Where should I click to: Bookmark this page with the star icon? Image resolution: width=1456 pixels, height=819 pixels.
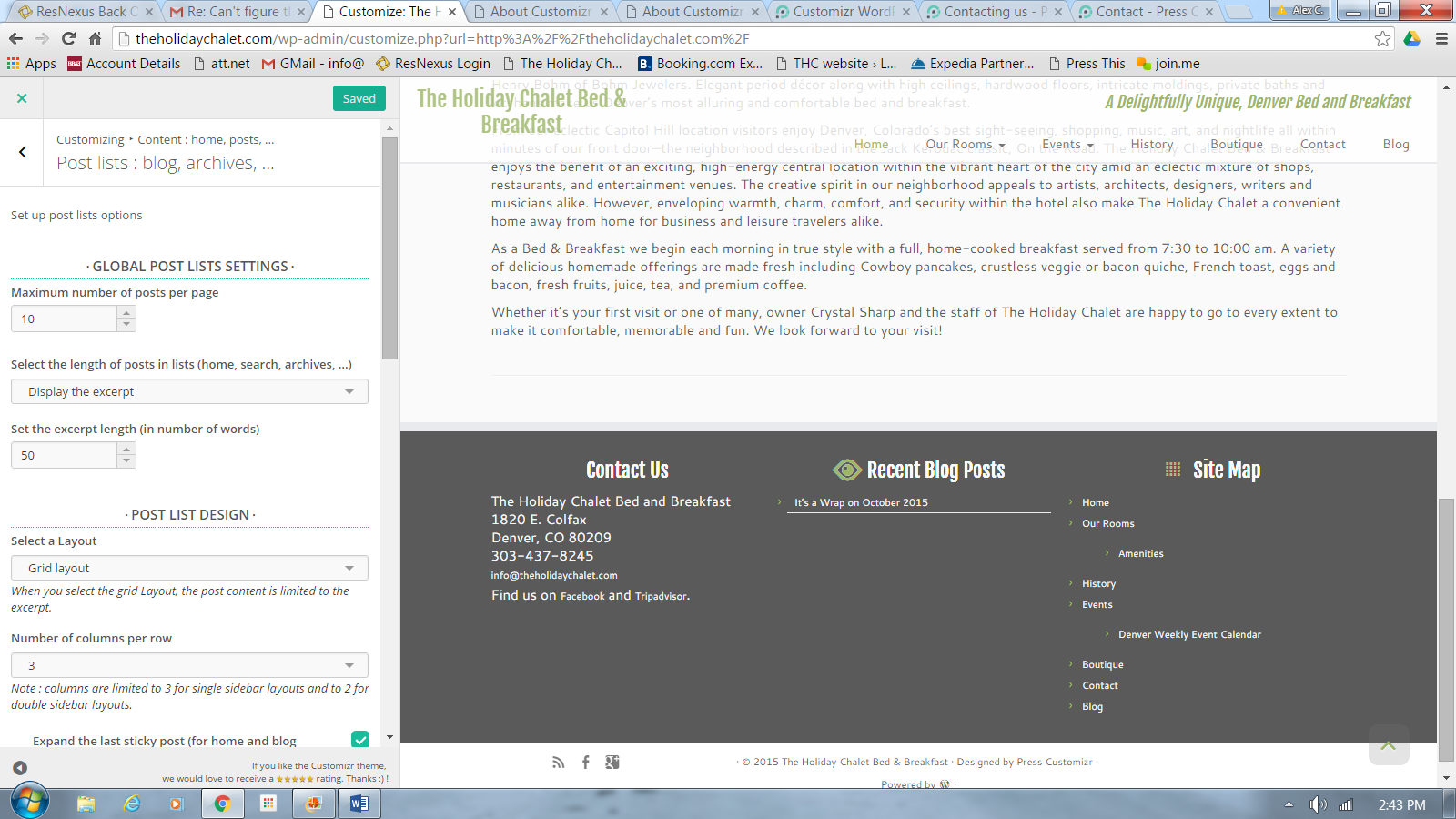[x=1382, y=38]
